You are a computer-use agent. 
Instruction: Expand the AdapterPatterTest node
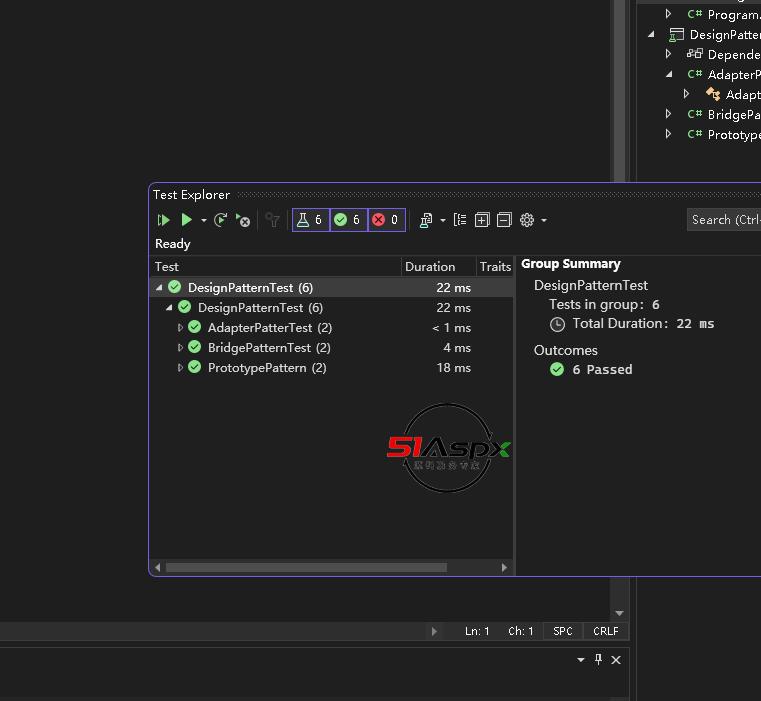click(181, 328)
